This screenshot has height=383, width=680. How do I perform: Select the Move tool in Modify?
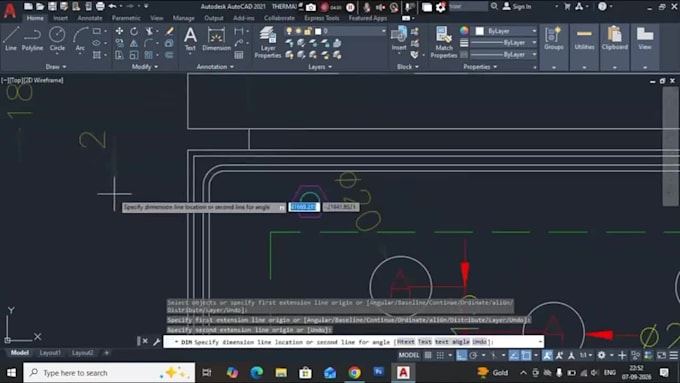(x=119, y=31)
